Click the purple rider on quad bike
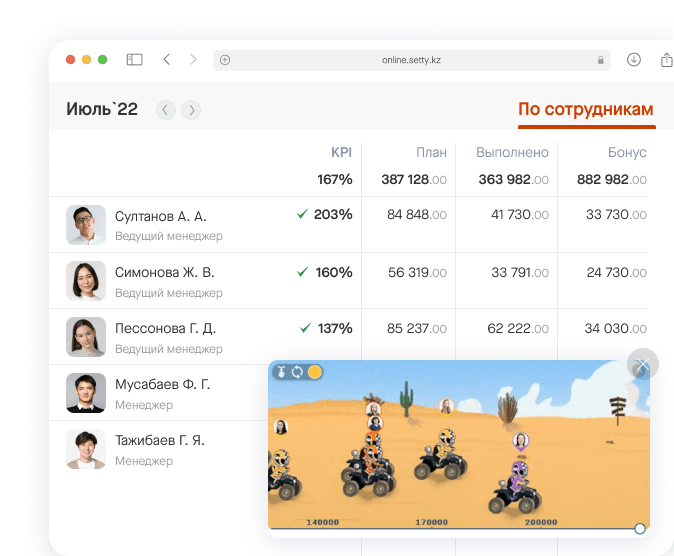674x556 pixels. click(x=518, y=480)
